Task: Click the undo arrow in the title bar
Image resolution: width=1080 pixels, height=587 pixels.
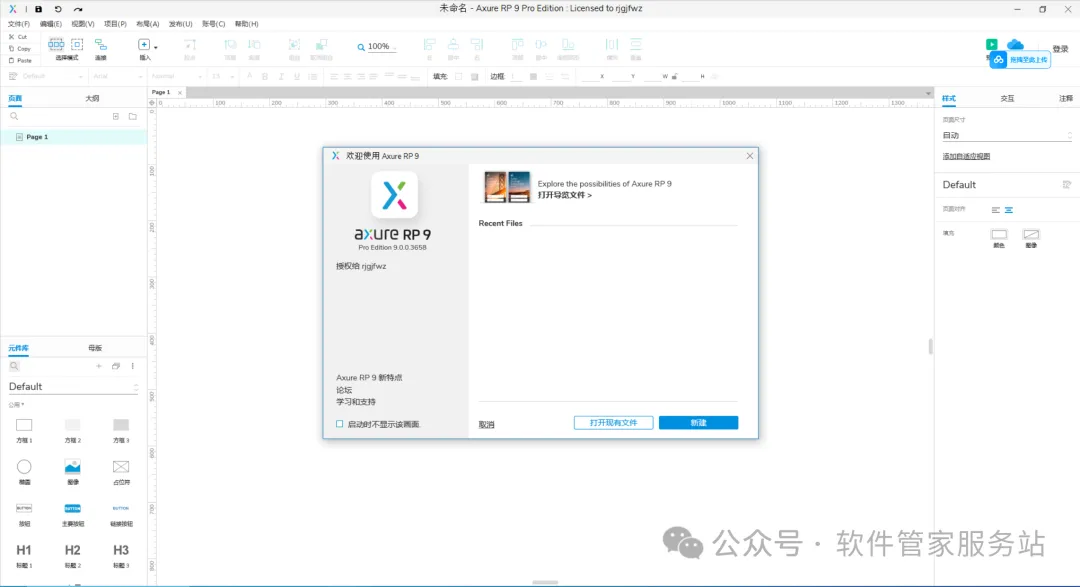Action: coord(58,9)
